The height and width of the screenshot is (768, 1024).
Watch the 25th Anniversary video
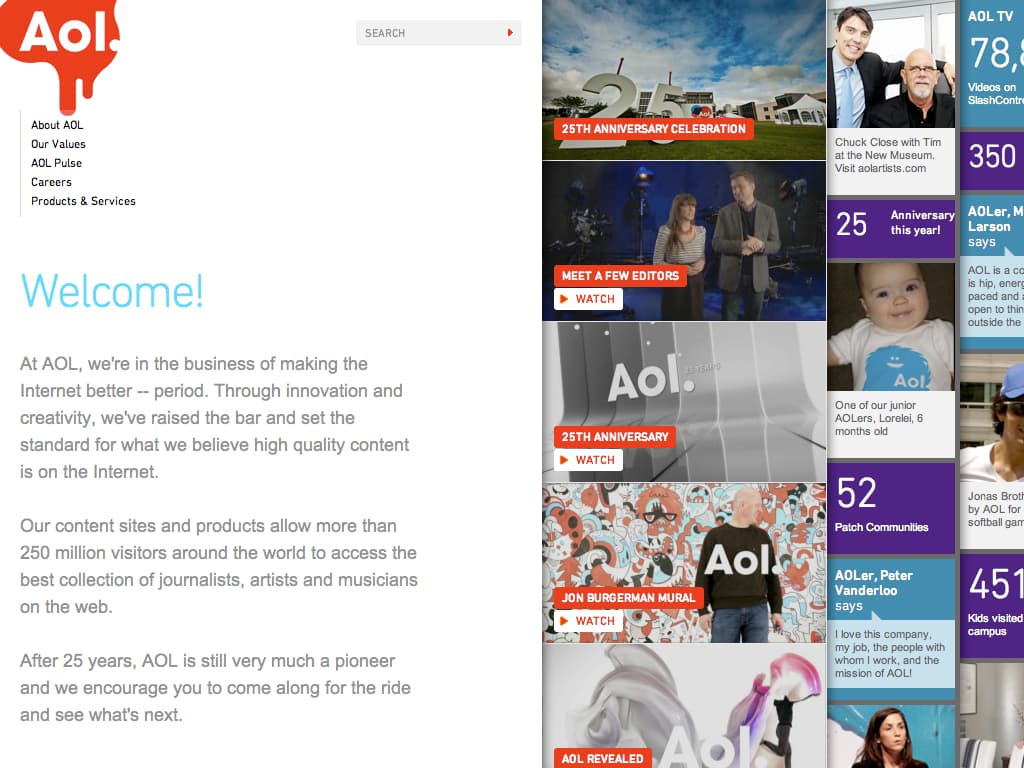(588, 460)
